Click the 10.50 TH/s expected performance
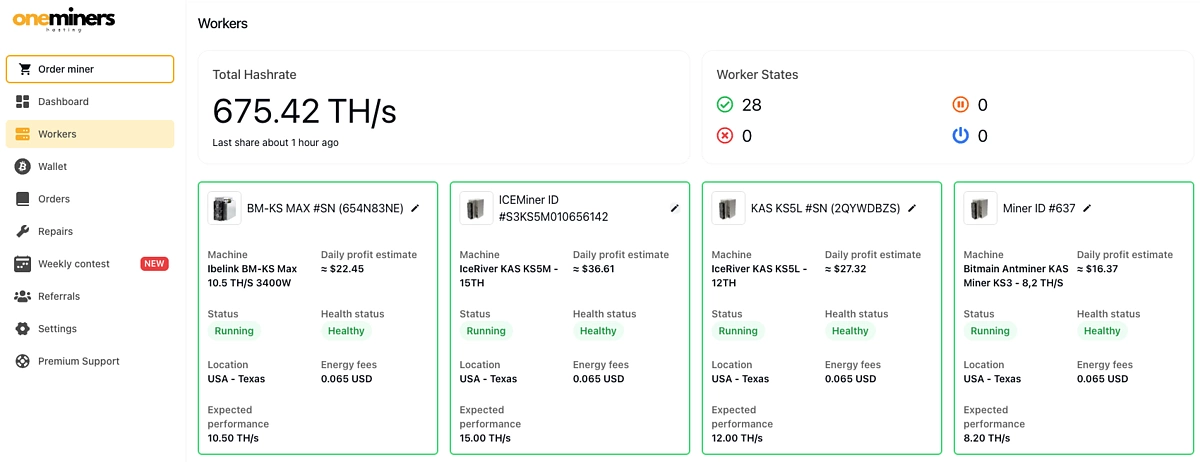The height and width of the screenshot is (462, 1200). click(233, 438)
